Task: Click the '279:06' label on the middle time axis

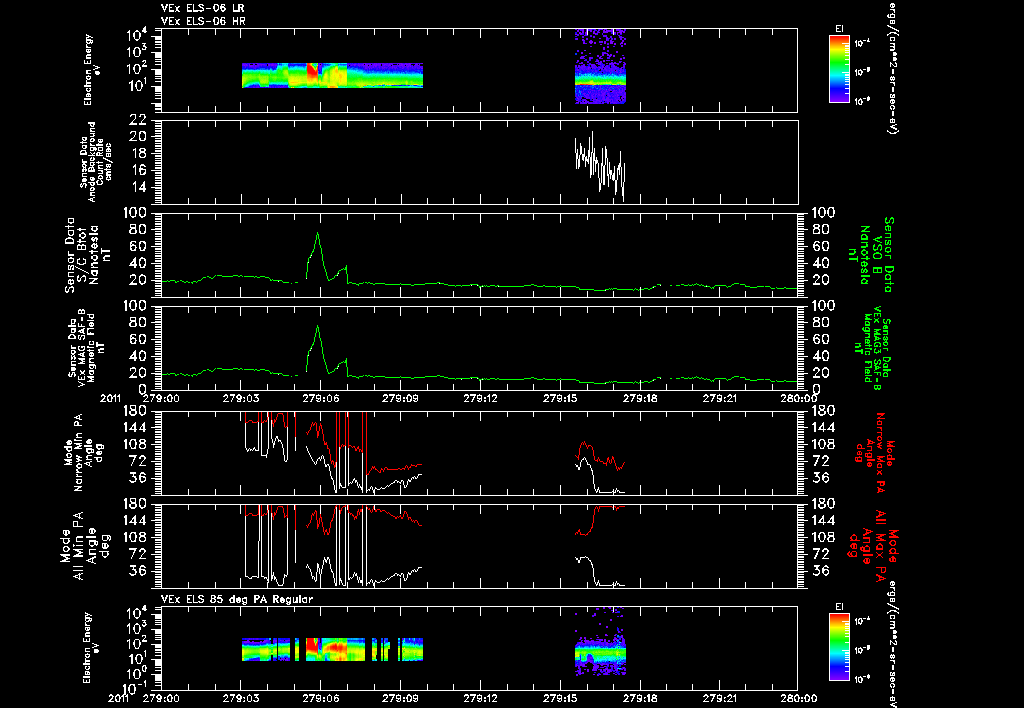Action: click(320, 398)
